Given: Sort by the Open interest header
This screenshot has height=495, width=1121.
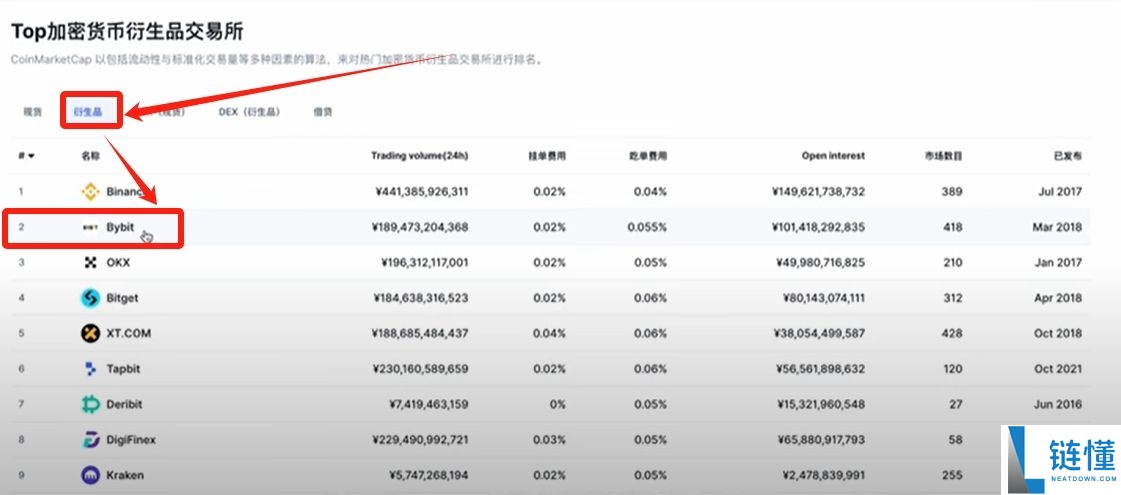Looking at the screenshot, I should point(834,155).
